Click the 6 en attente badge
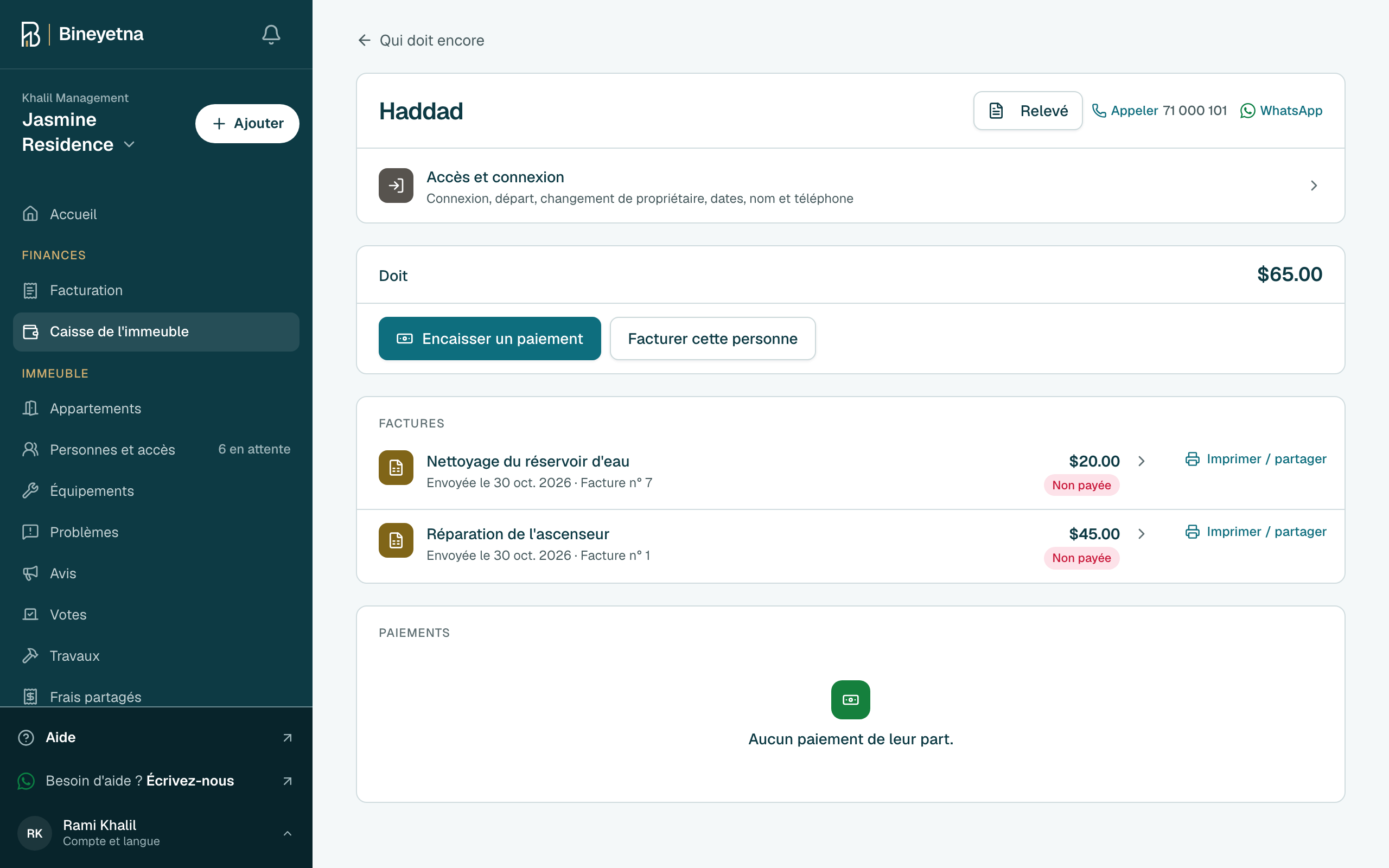1389x868 pixels. (254, 450)
